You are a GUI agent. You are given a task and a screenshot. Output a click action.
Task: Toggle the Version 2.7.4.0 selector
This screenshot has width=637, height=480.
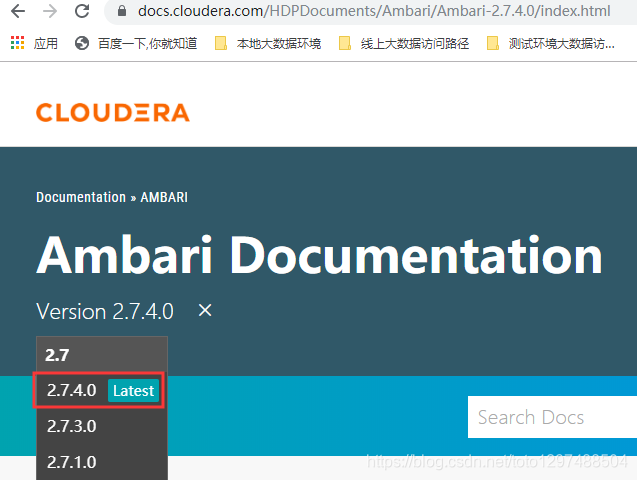coord(105,311)
